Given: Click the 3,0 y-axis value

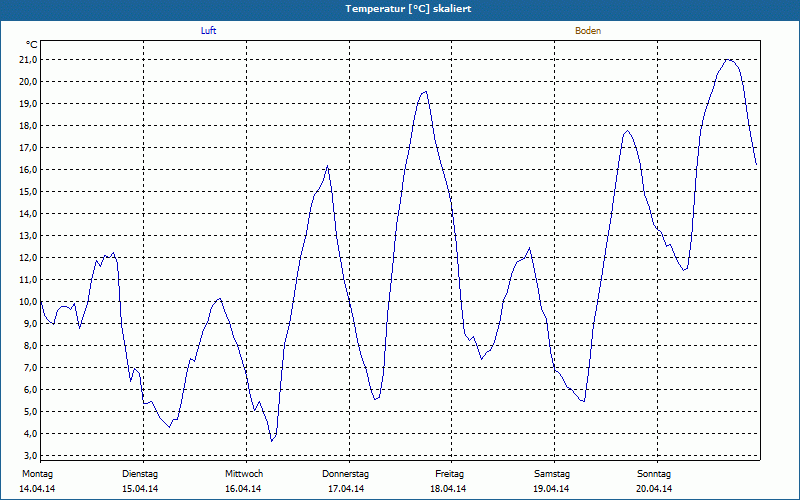Looking at the screenshot, I should 31,455.
